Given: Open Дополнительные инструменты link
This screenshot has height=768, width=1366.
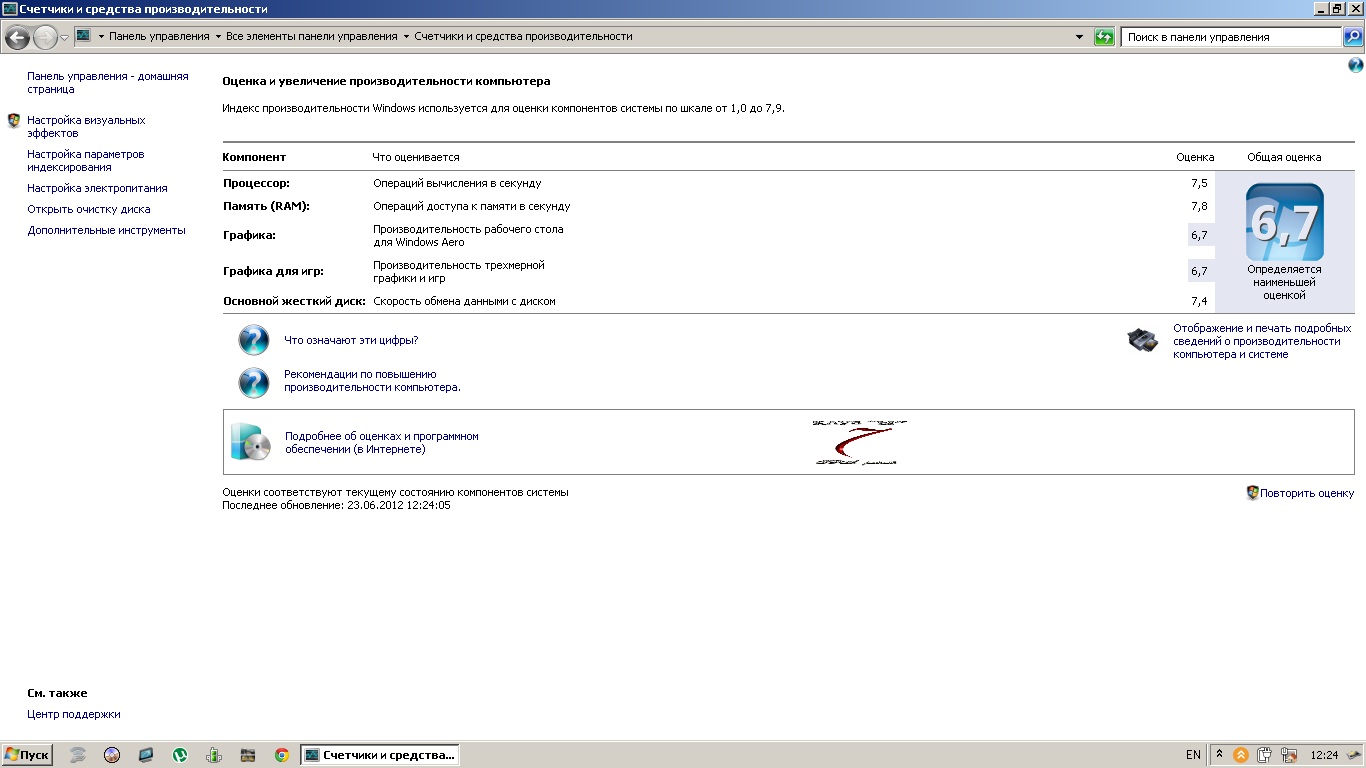Looking at the screenshot, I should click(106, 230).
